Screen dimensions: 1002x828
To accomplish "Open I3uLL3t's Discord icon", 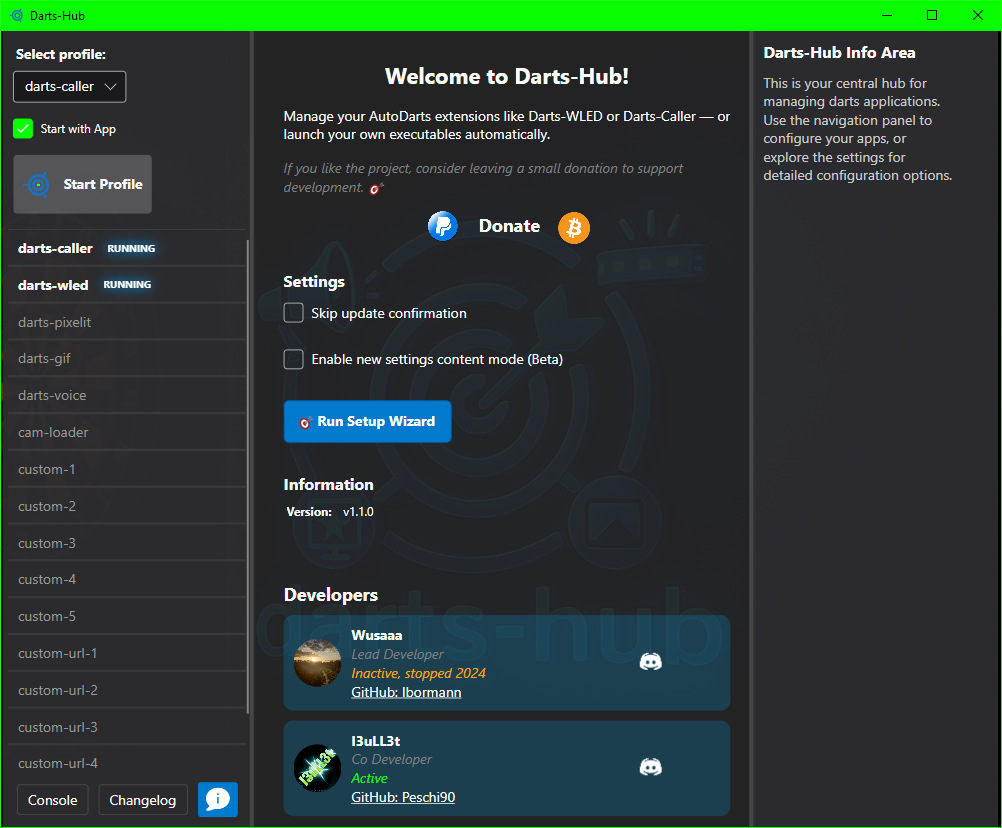I will tap(651, 767).
